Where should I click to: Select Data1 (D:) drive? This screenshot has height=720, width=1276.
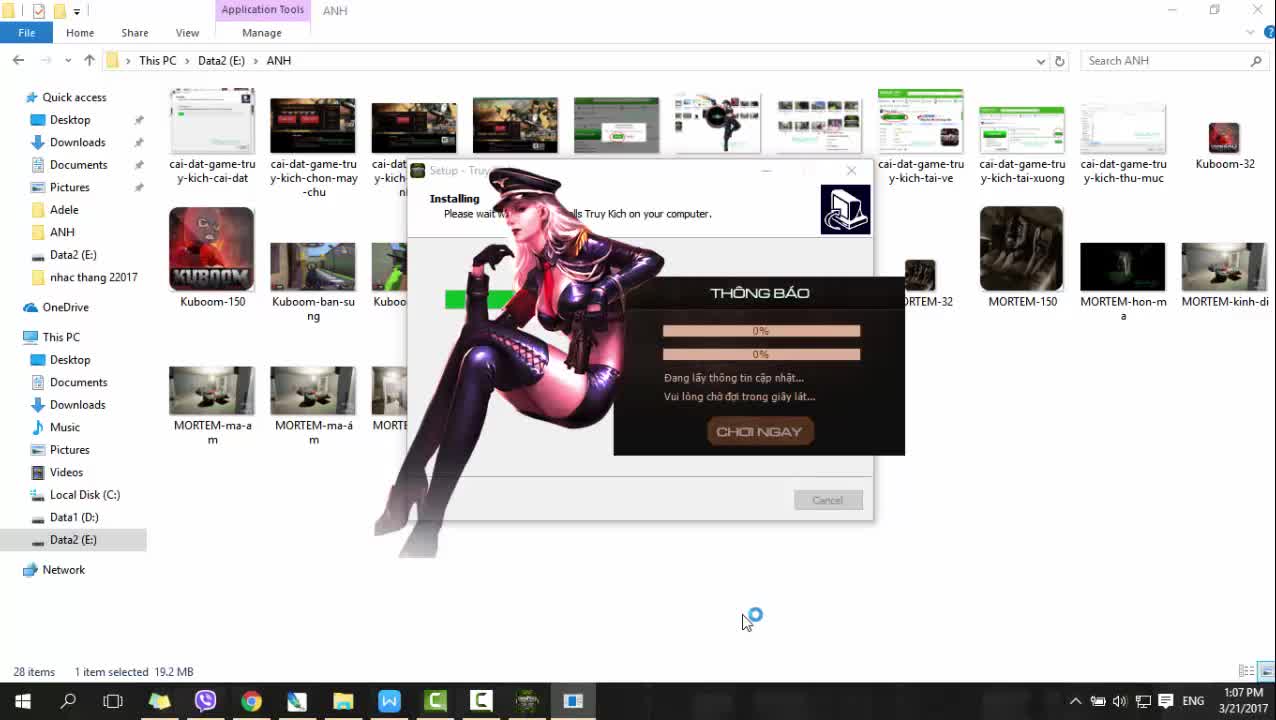pos(74,517)
